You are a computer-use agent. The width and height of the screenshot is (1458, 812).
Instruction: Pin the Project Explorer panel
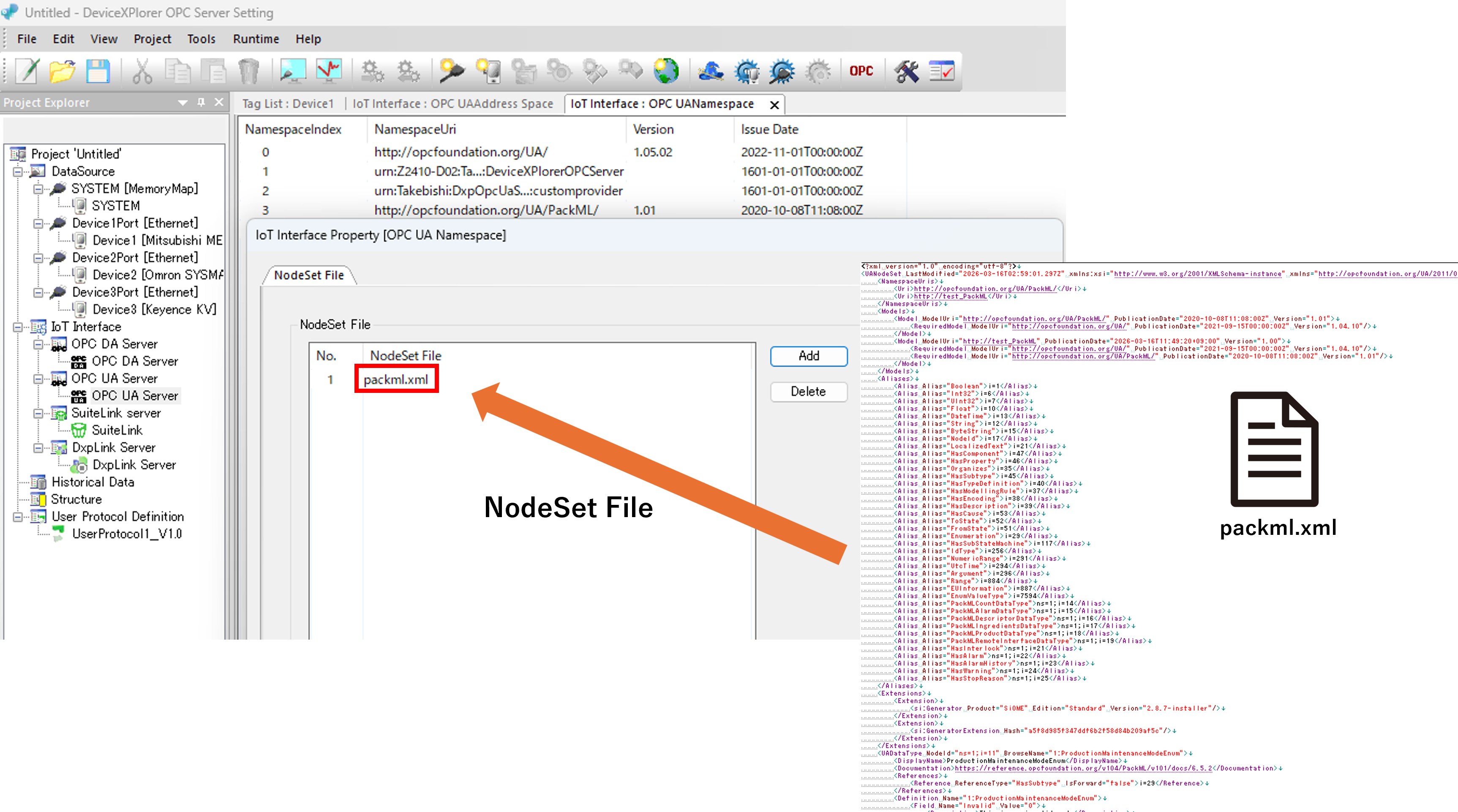tap(201, 102)
